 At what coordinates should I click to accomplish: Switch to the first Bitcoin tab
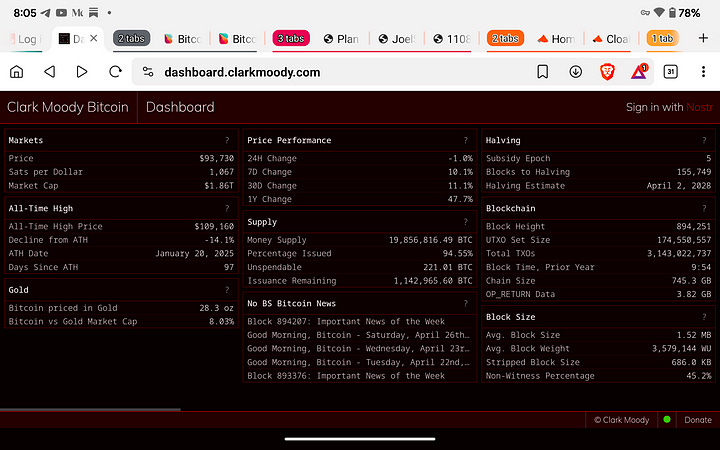coord(182,39)
